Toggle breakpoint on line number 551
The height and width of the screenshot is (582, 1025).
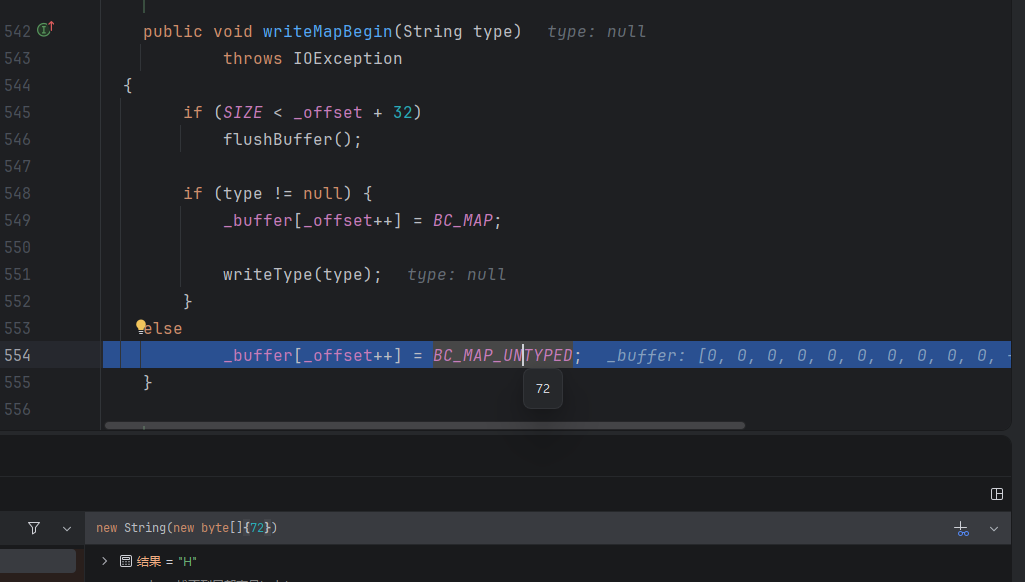tap(17, 274)
